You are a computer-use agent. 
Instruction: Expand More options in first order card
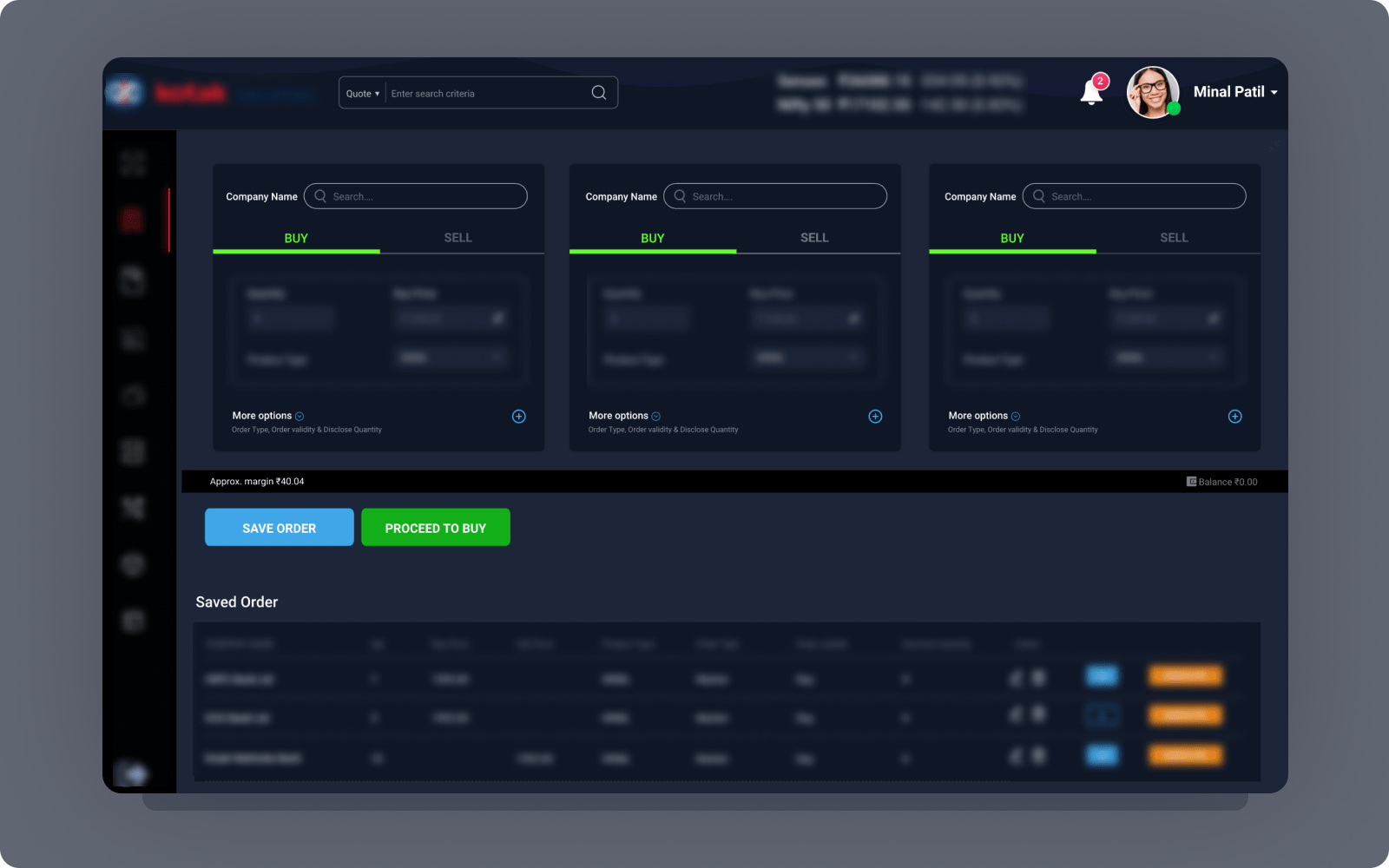(267, 416)
